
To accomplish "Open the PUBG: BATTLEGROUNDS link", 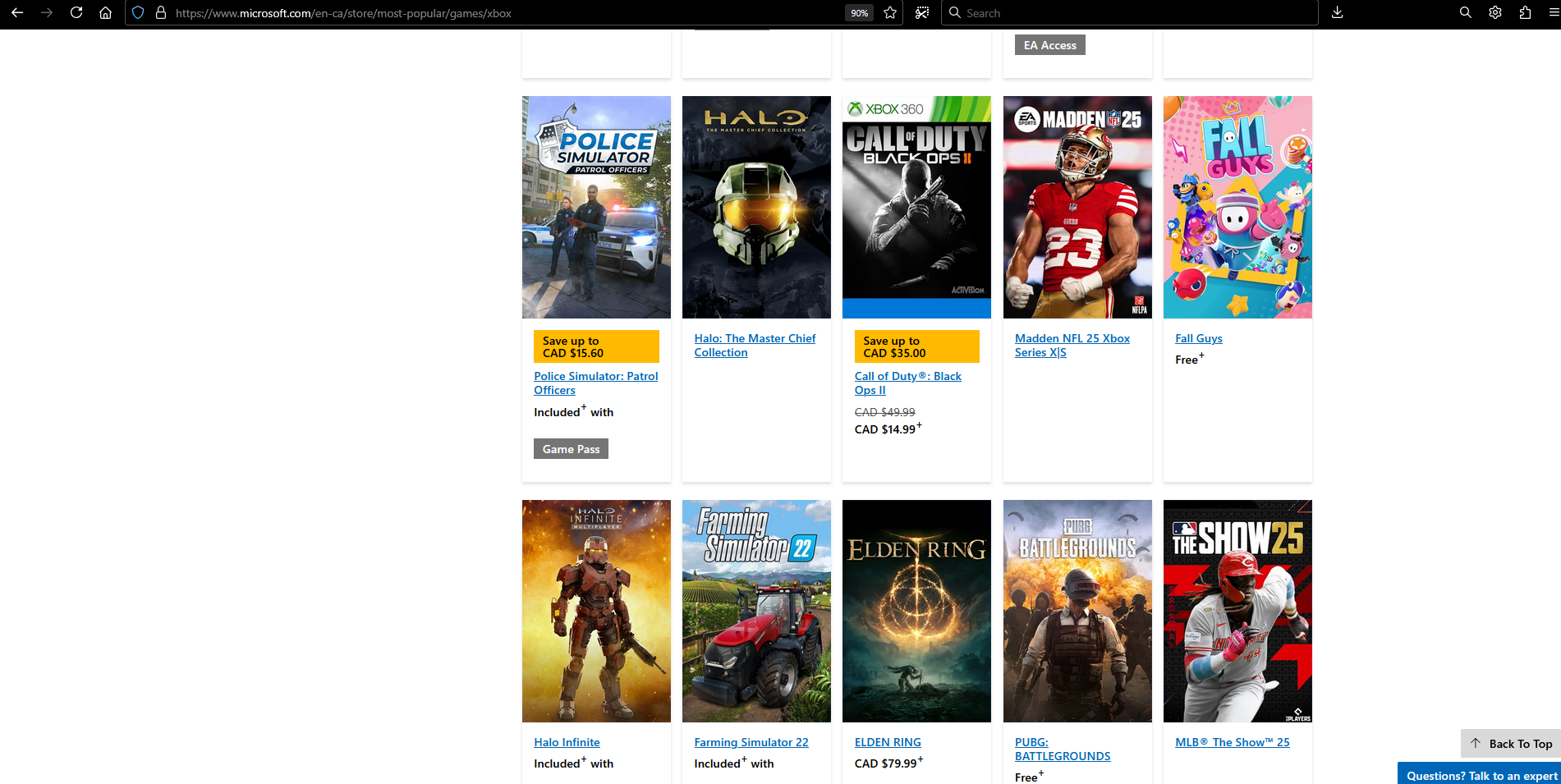I will pyautogui.click(x=1063, y=750).
